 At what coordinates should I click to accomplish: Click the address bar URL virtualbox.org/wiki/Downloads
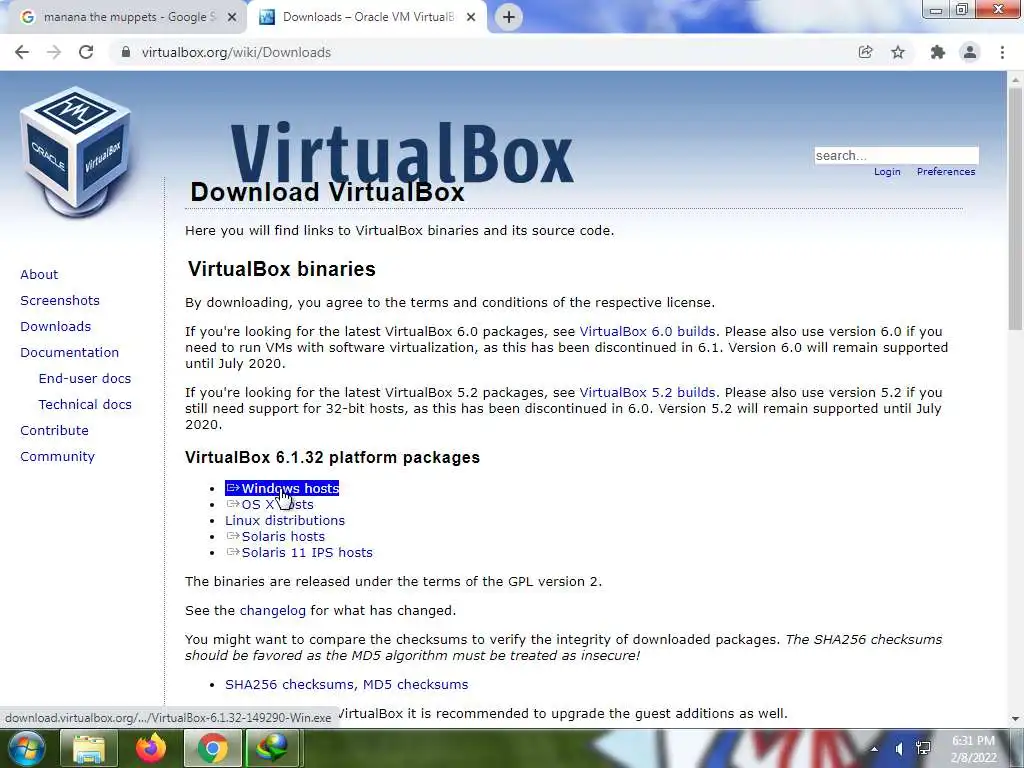236,52
